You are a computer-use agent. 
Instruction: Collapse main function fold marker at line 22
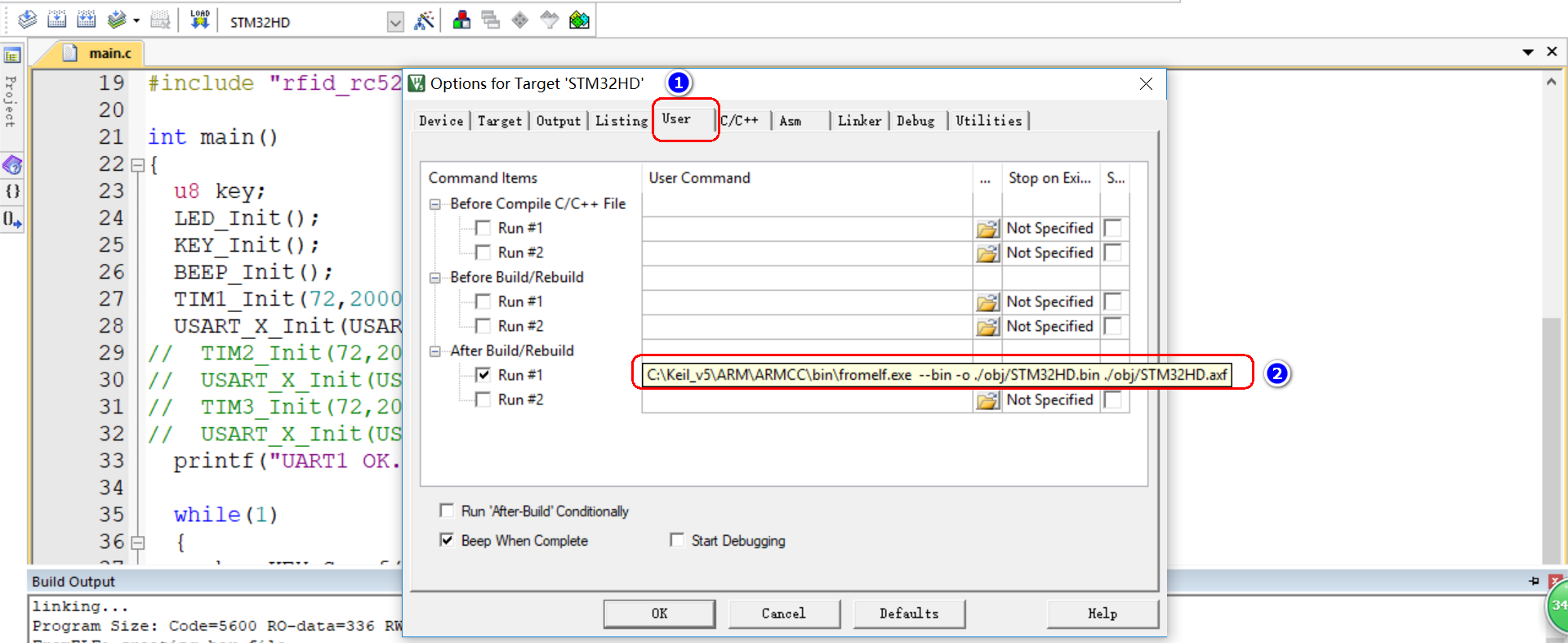(138, 165)
